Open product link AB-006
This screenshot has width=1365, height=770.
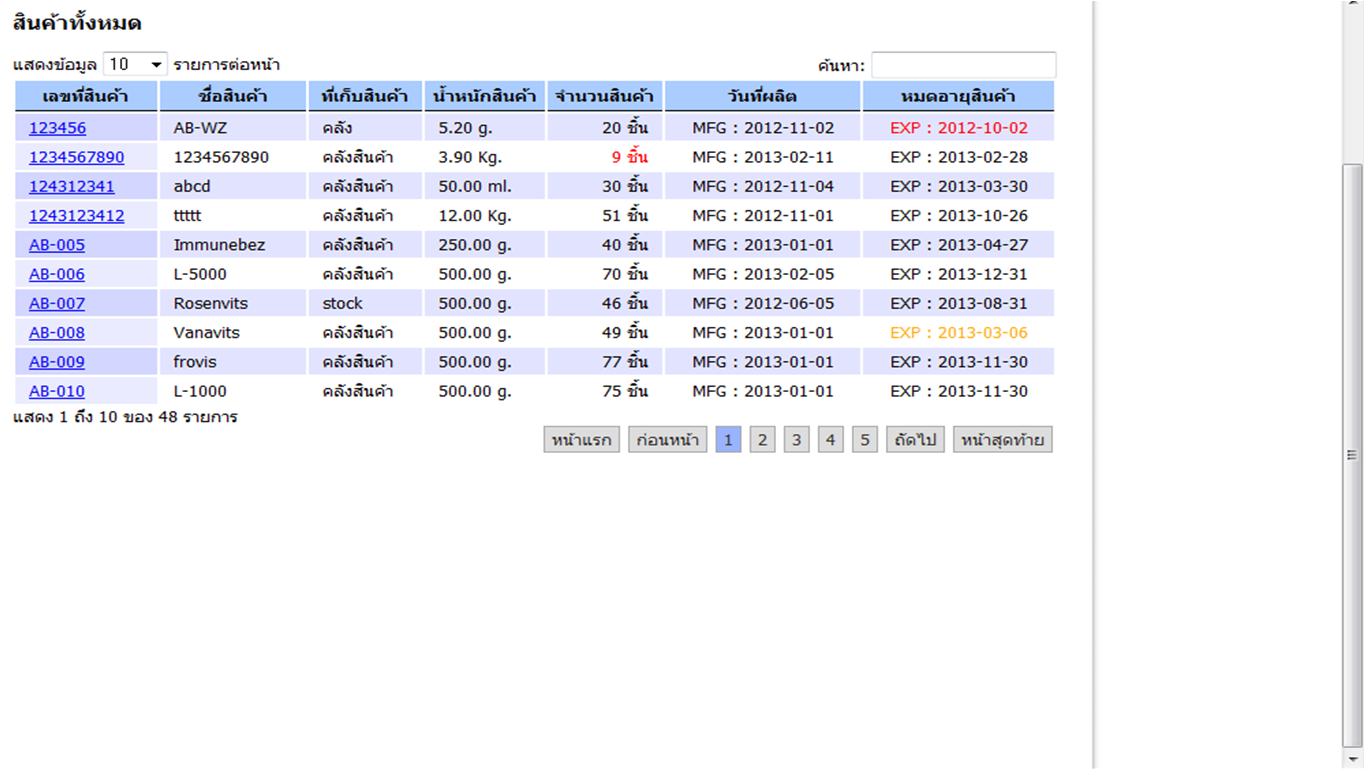pyautogui.click(x=57, y=274)
